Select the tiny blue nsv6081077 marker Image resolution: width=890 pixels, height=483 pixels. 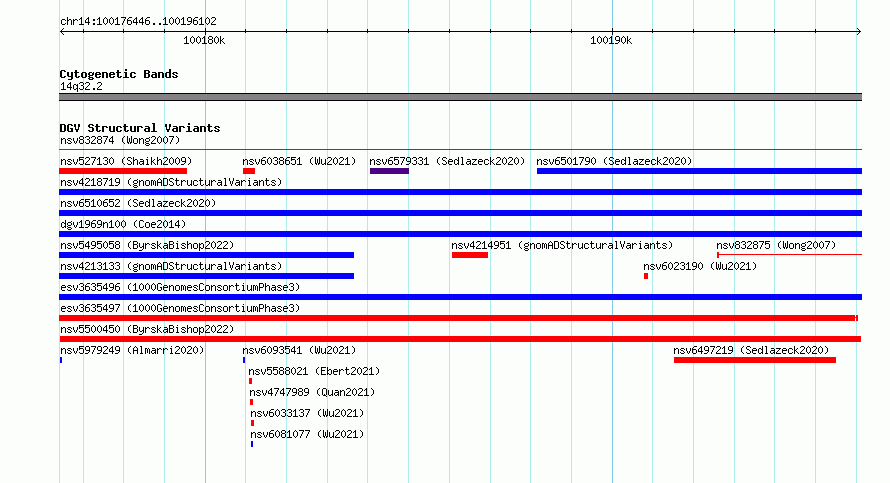coord(252,444)
